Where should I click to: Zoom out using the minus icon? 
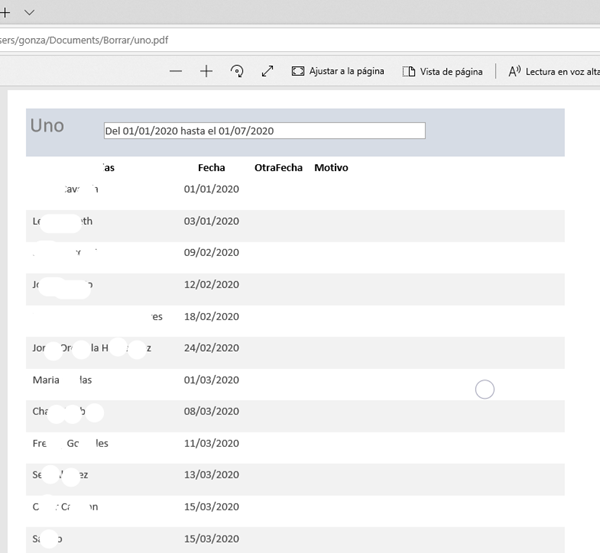[176, 72]
